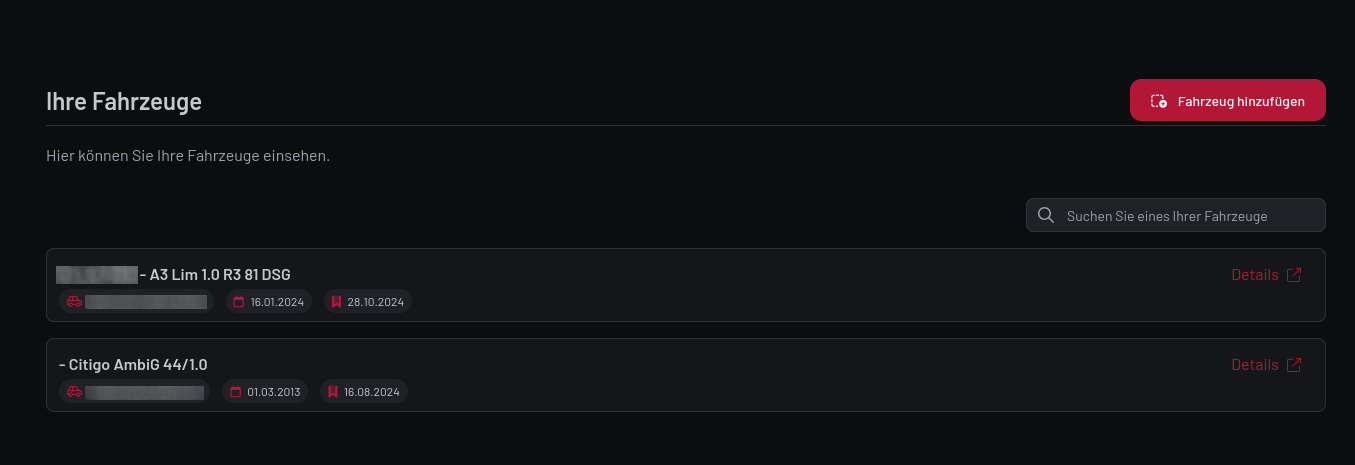Screen dimensions: 1355x465
Task: Click calendar icon next to 16.01.2024
Action: click(238, 302)
